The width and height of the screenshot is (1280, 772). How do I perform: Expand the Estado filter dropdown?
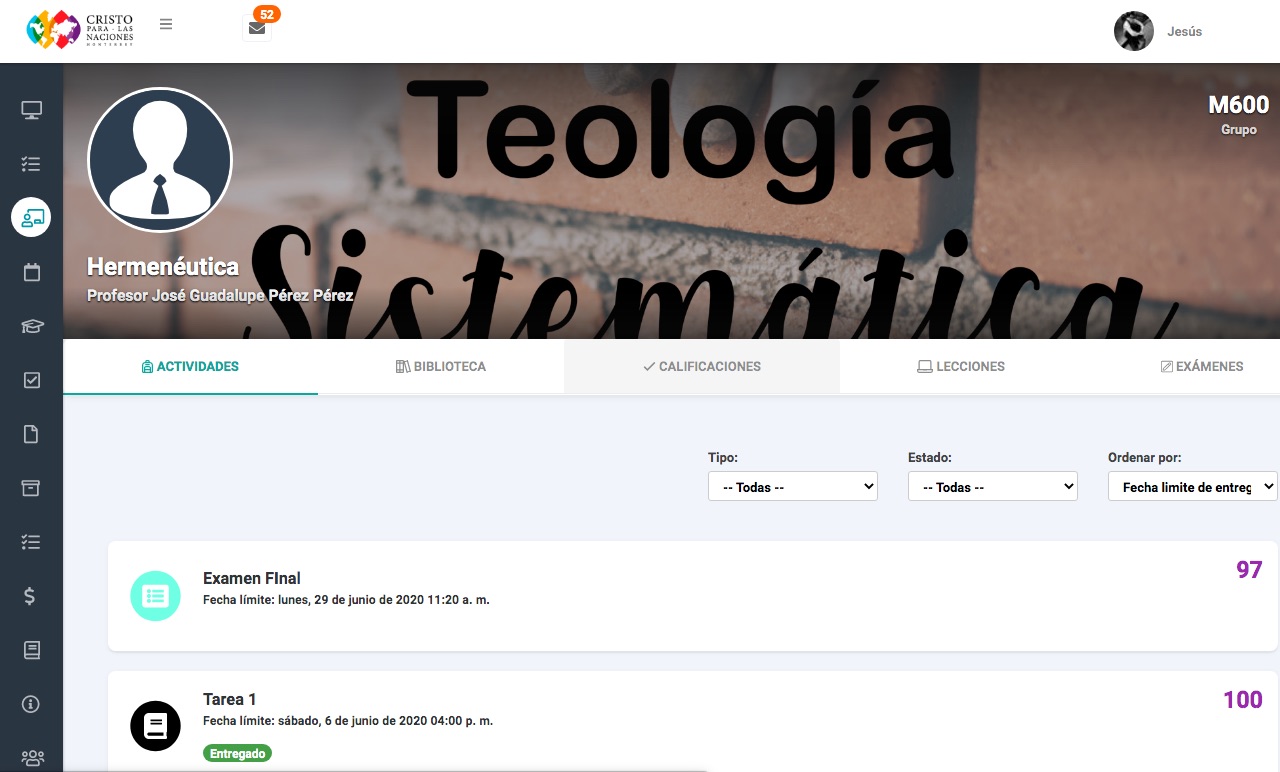[992, 487]
